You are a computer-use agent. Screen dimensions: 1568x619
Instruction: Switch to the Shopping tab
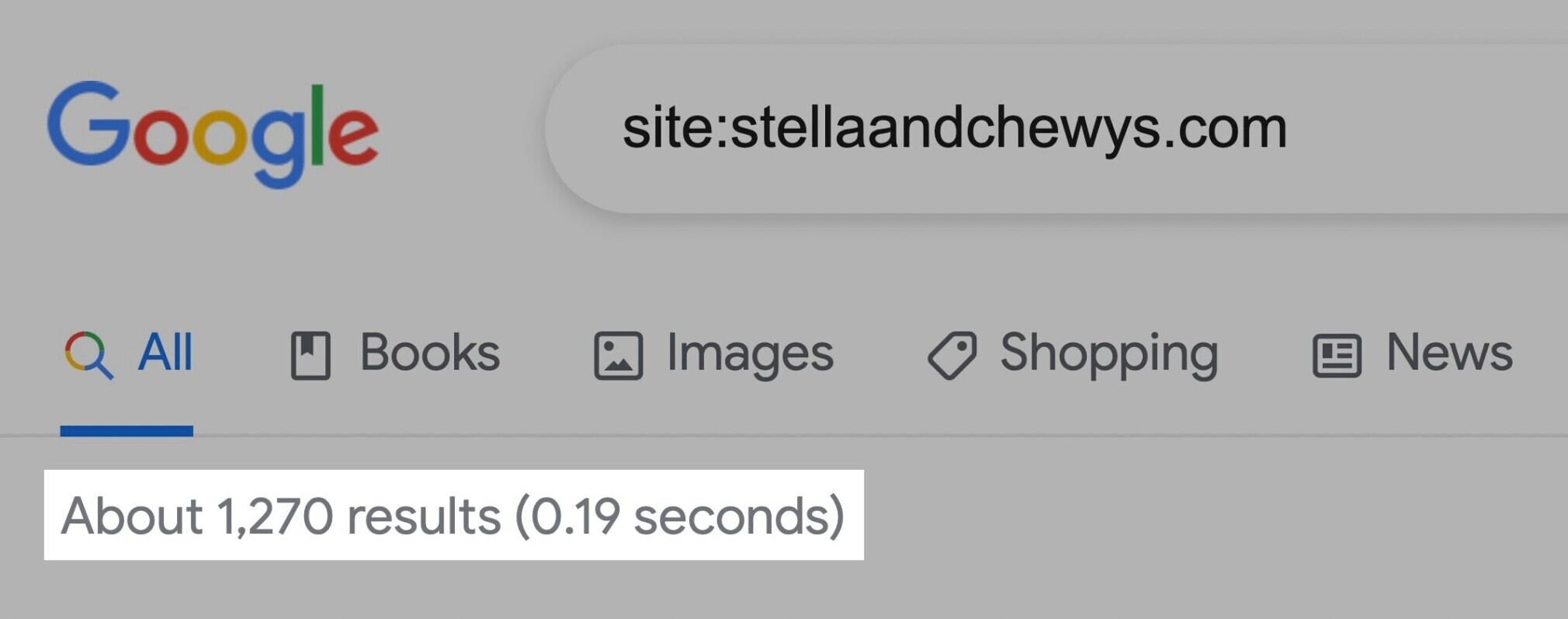tap(1109, 354)
